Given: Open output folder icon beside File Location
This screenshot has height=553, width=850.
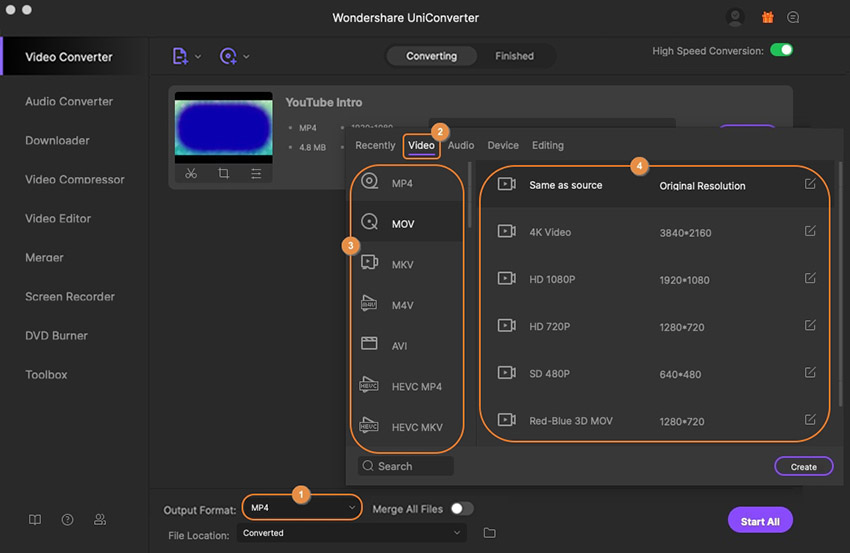Looking at the screenshot, I should click(489, 533).
